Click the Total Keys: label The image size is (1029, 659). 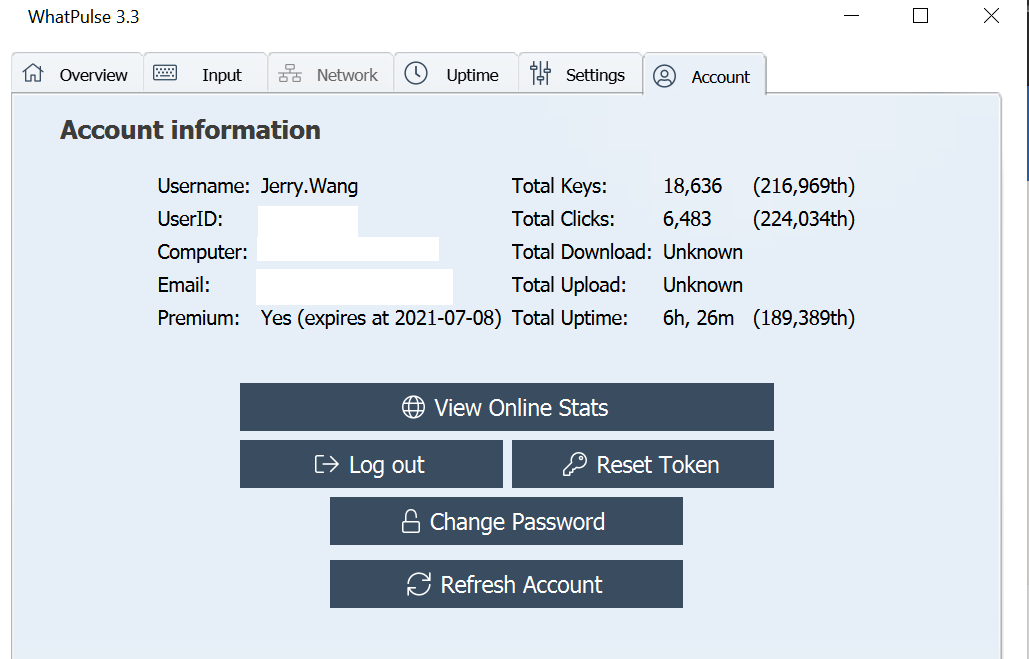(559, 186)
